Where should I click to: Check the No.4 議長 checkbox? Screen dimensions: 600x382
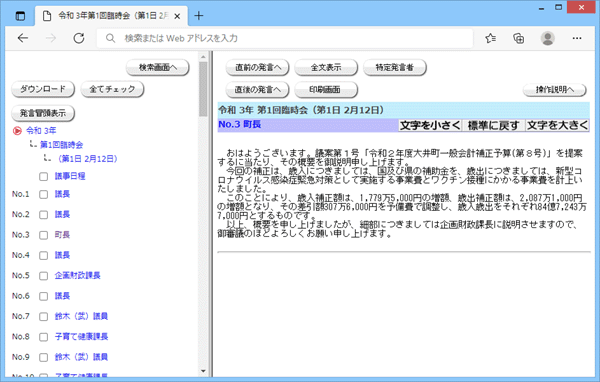coord(44,255)
